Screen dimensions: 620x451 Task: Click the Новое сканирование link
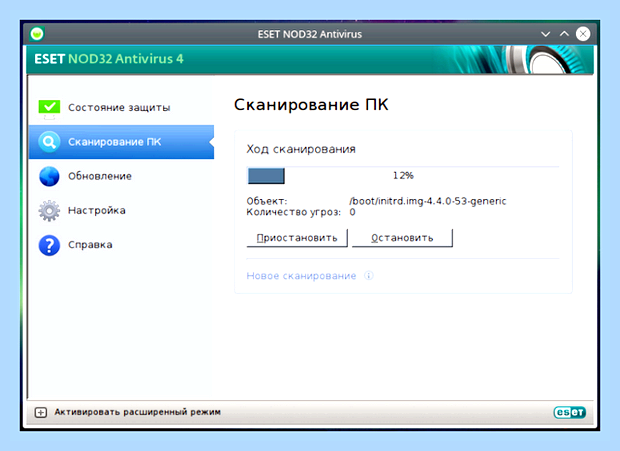pyautogui.click(x=301, y=276)
